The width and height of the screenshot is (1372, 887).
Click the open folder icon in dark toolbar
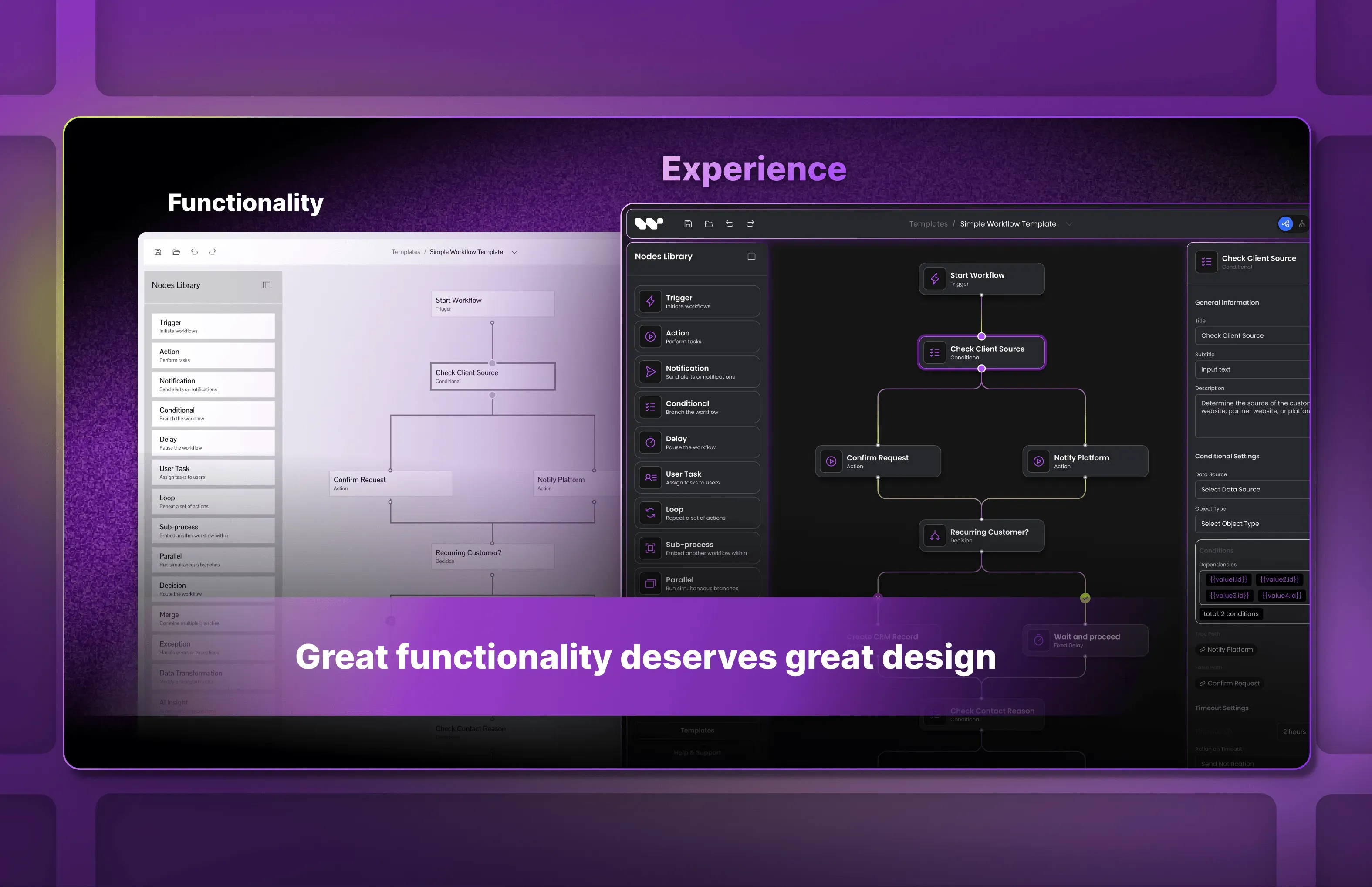pos(709,224)
